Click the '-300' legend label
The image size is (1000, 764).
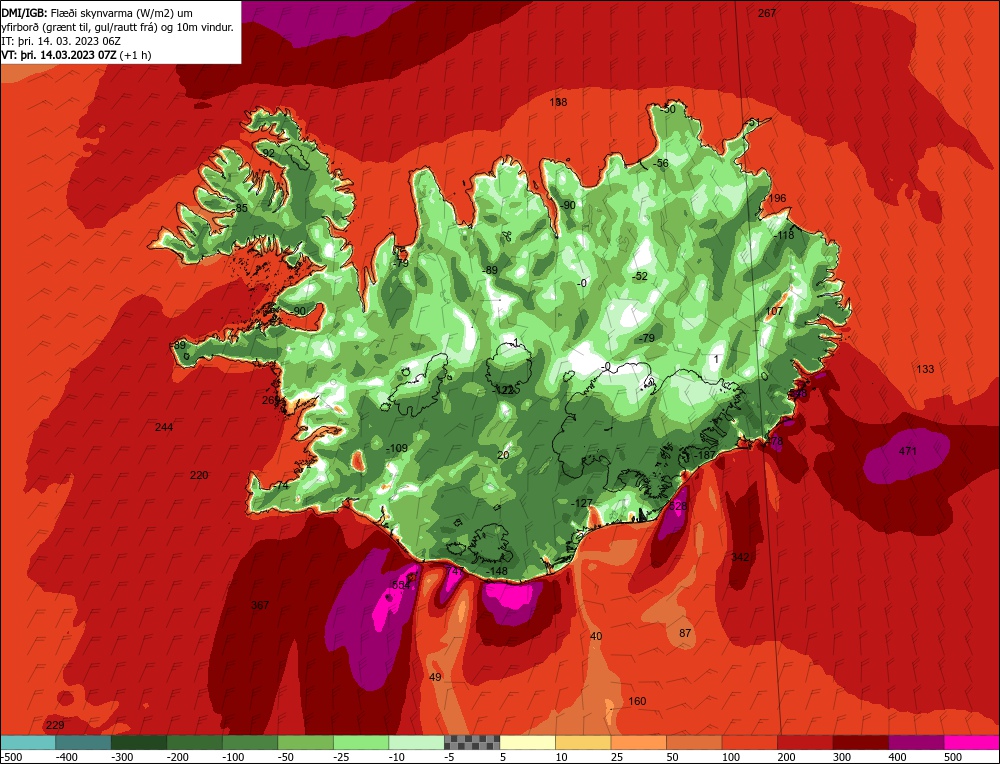point(122,756)
